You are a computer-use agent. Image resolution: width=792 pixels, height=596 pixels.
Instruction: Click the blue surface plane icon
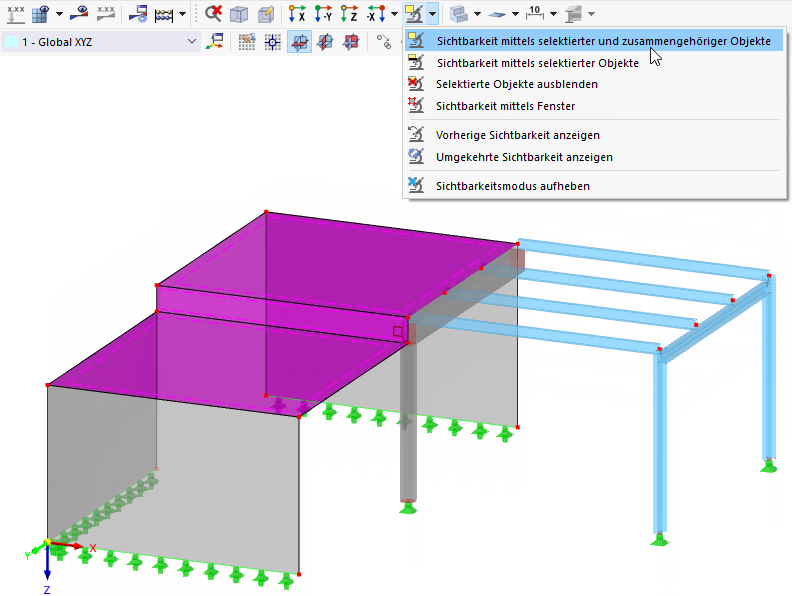[x=497, y=14]
